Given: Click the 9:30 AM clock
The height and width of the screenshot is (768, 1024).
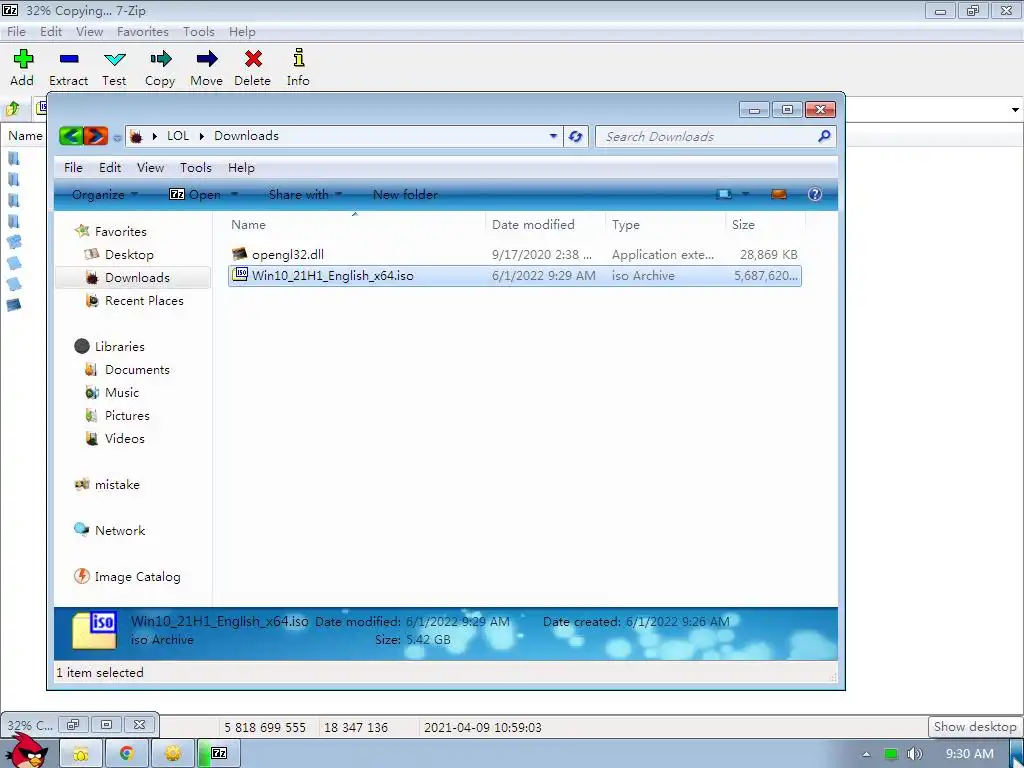Looking at the screenshot, I should [x=969, y=754].
